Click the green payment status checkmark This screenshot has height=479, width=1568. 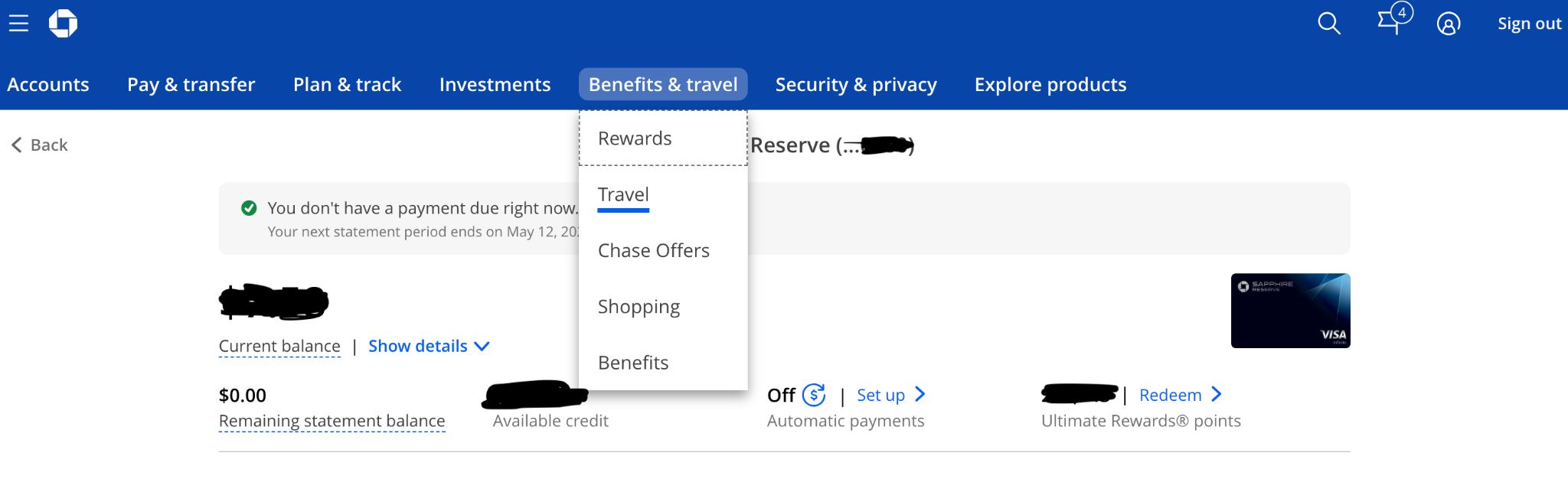[x=249, y=208]
